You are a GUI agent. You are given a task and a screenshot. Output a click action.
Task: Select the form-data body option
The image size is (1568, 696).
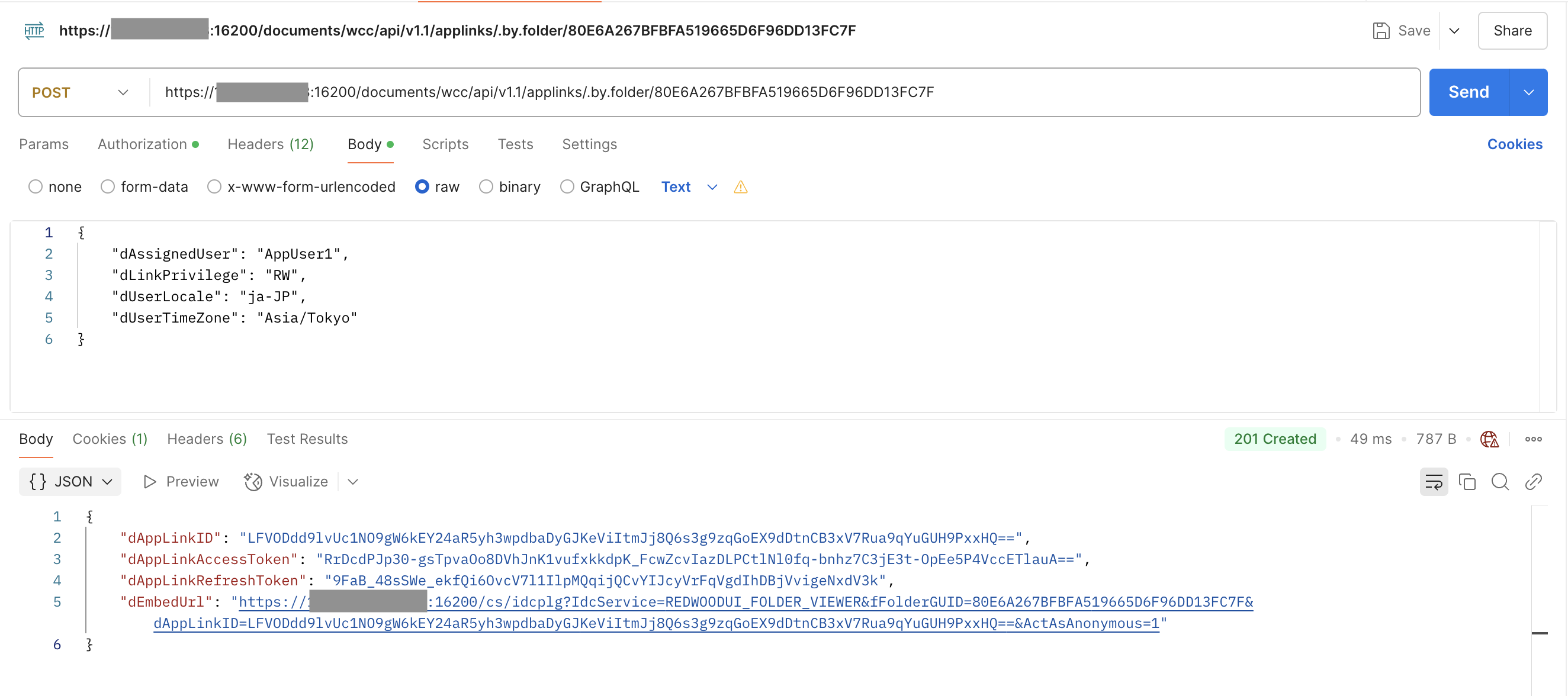(108, 187)
